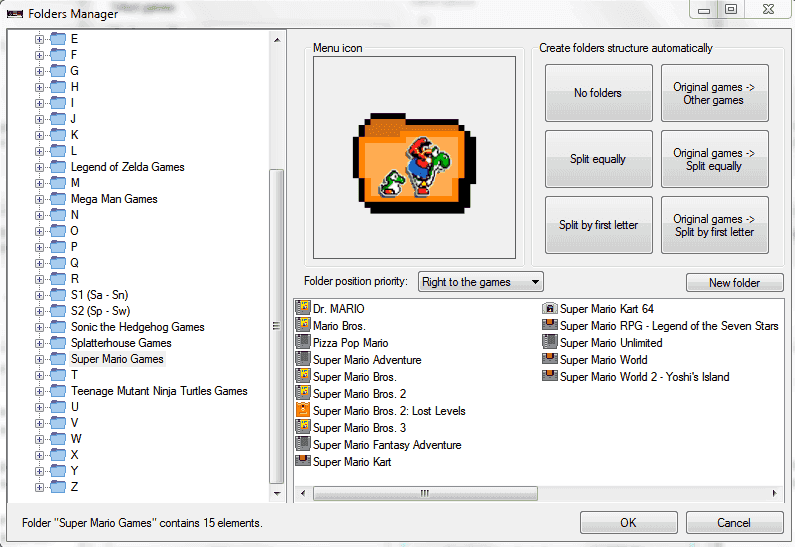Screen dimensions: 795x547
Task: Click the Cancel button
Action: (x=734, y=522)
